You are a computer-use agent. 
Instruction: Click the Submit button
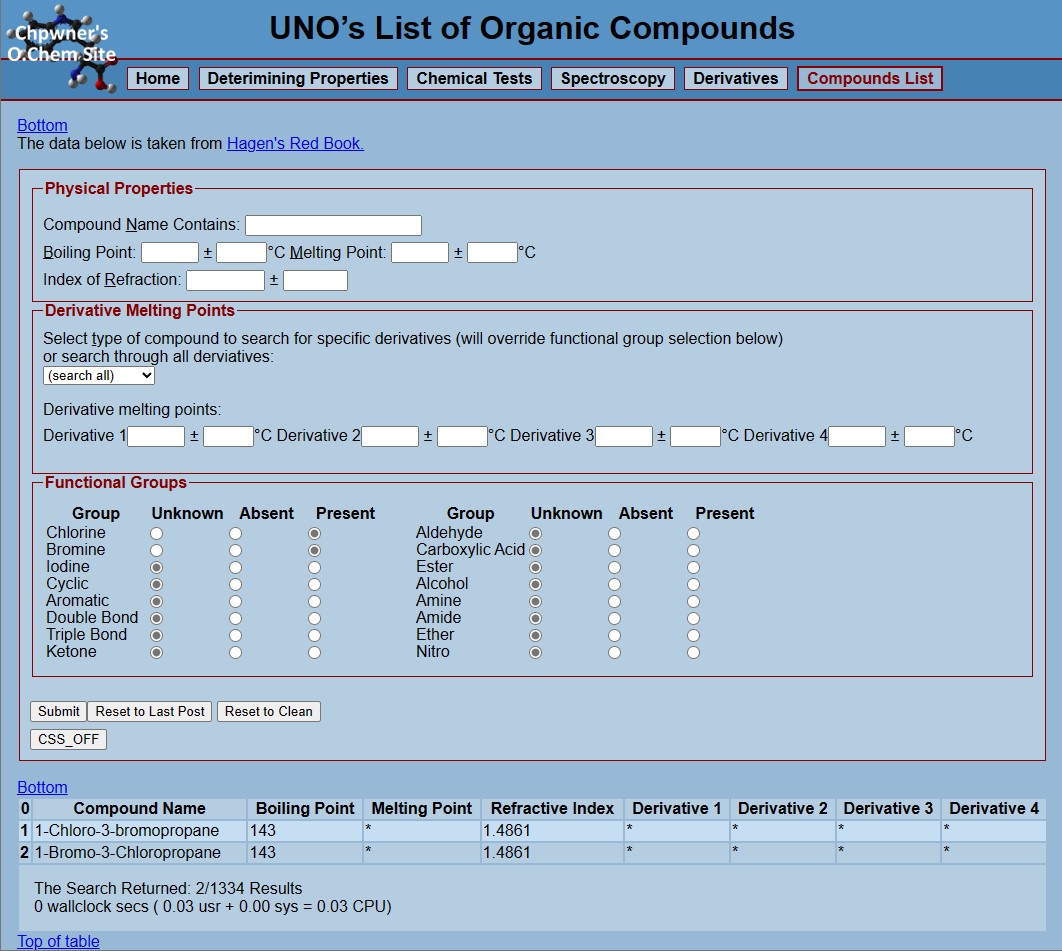click(57, 711)
